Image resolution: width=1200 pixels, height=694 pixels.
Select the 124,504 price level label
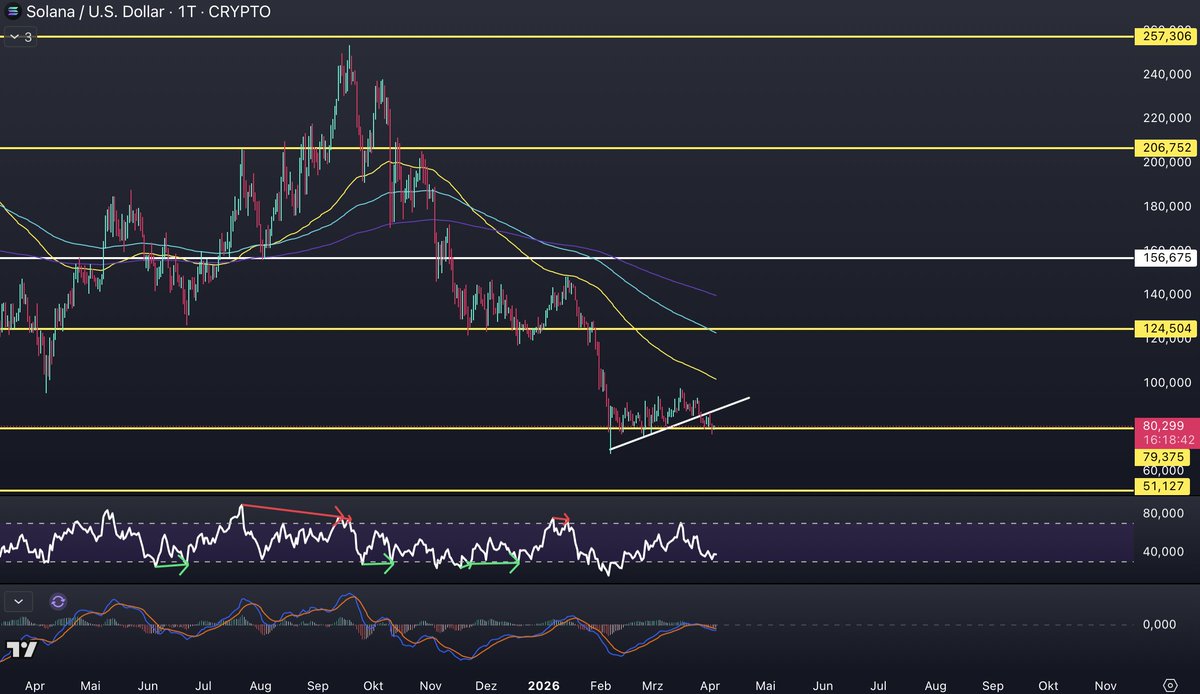click(x=1165, y=328)
